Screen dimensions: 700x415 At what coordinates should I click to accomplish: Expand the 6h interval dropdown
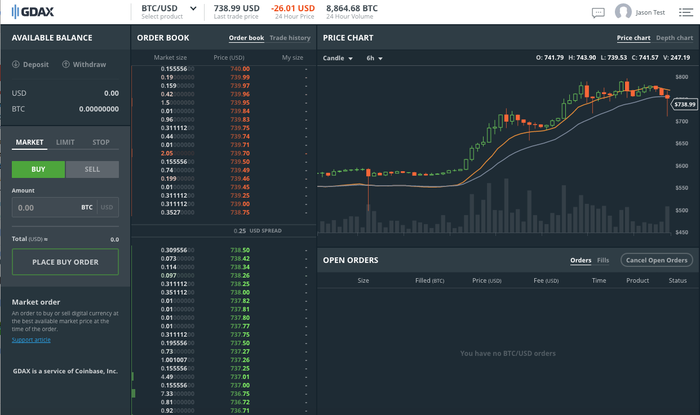375,58
